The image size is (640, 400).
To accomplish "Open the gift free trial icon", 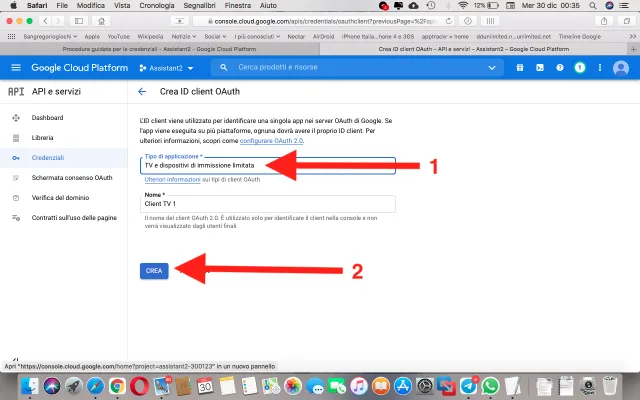I will 520,67.
